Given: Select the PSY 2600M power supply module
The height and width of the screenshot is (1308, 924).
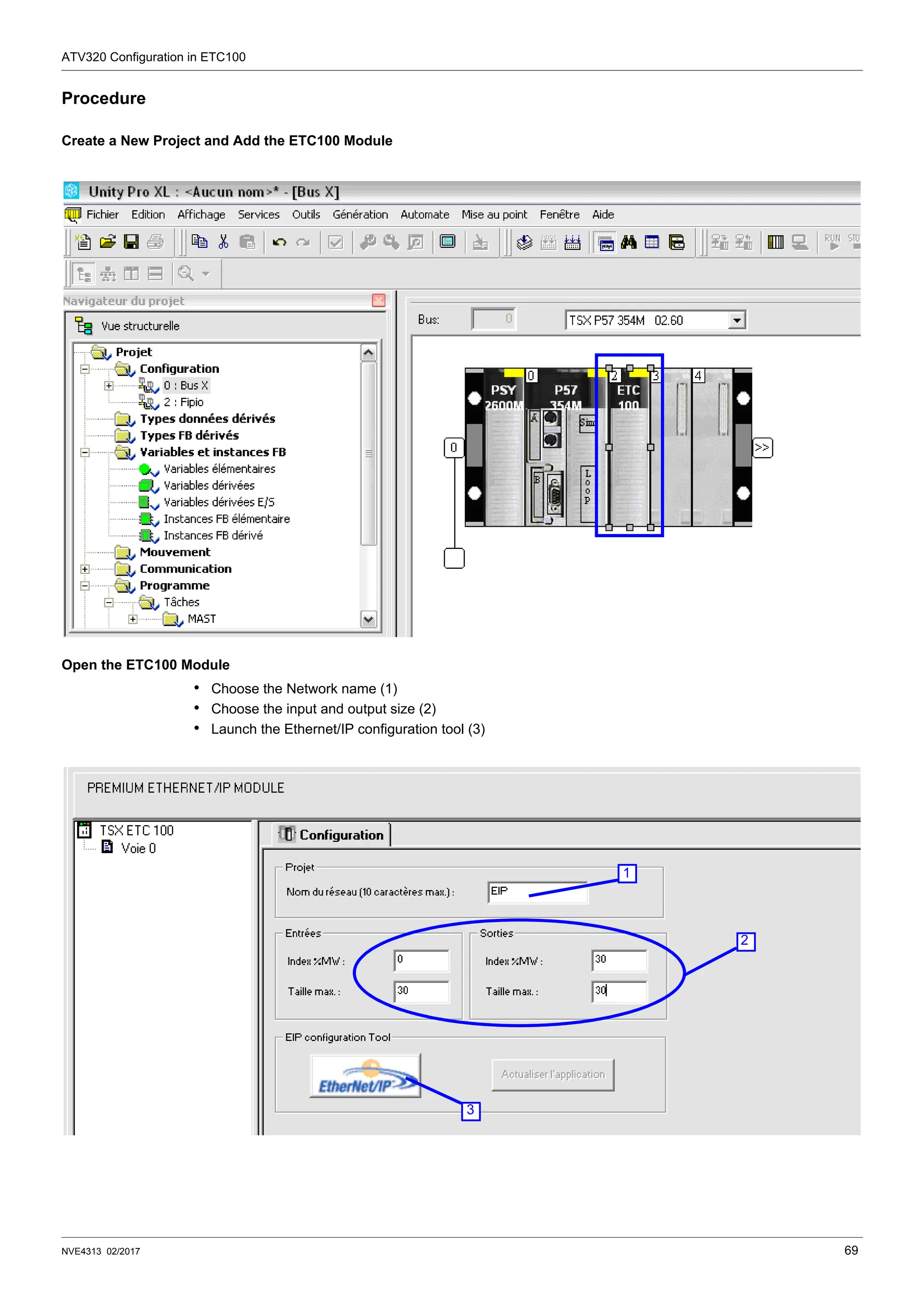Looking at the screenshot, I should point(503,447).
